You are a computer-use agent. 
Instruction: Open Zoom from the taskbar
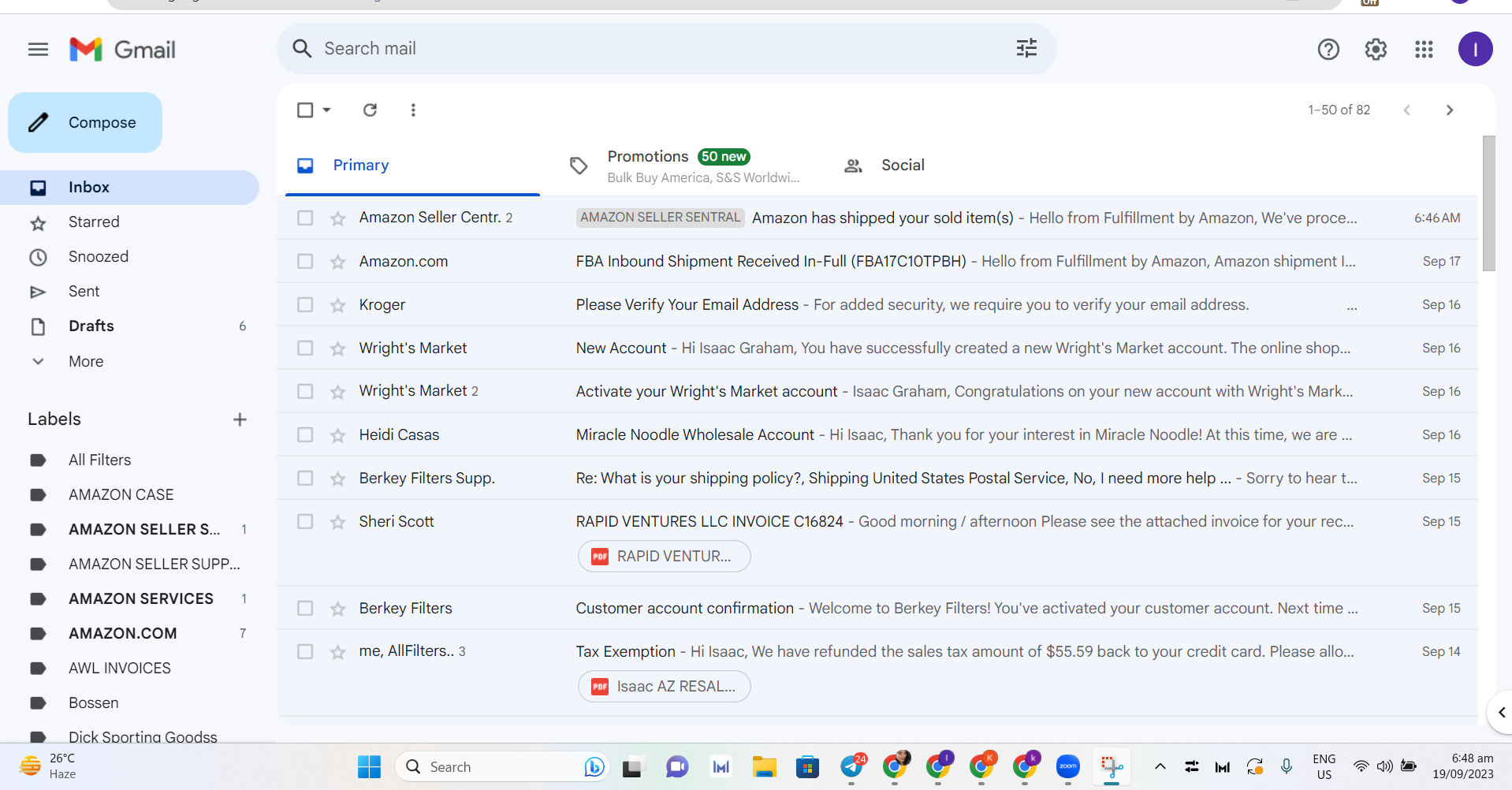point(1068,766)
